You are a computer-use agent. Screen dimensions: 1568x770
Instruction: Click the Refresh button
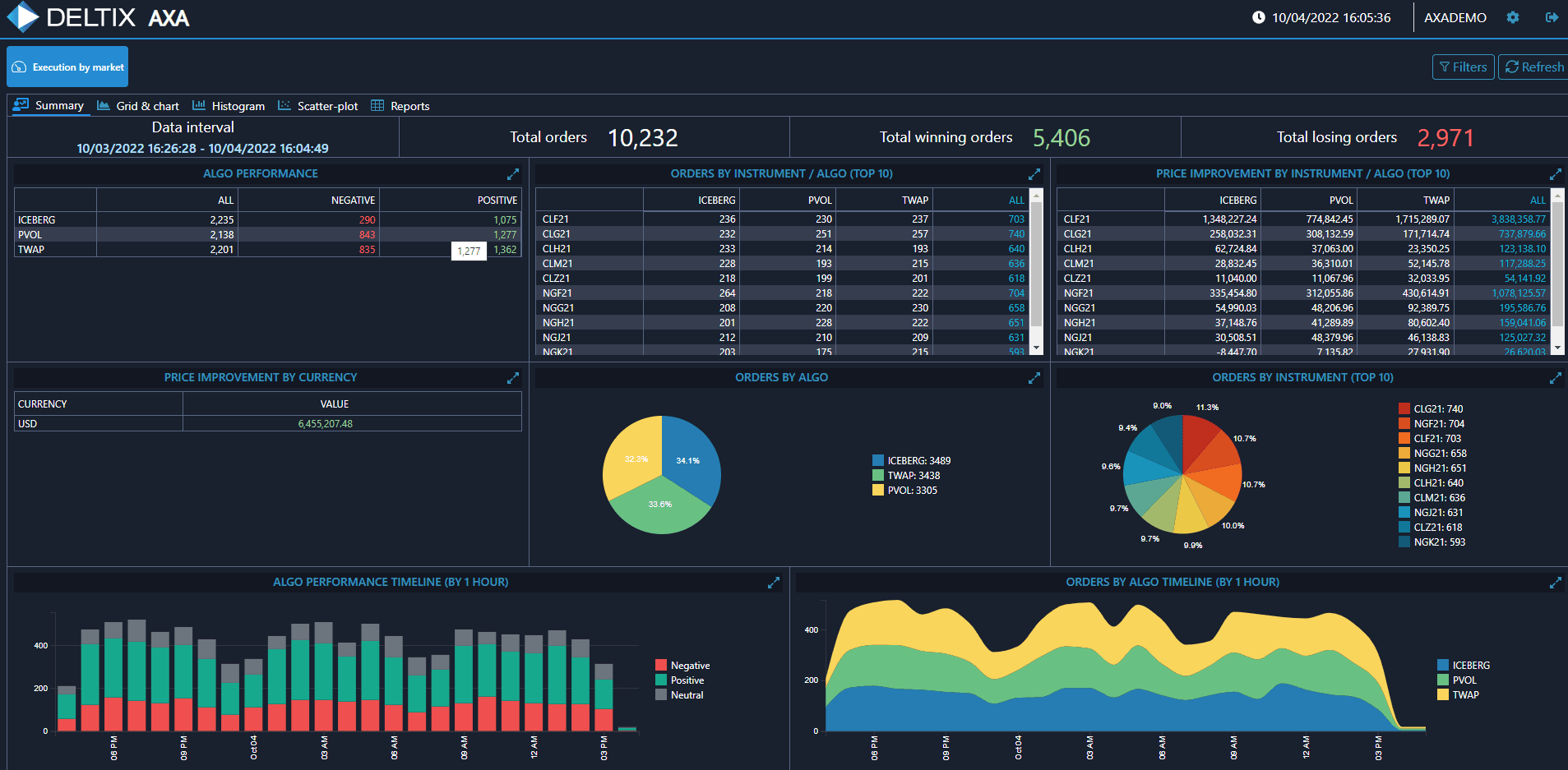coord(1533,67)
